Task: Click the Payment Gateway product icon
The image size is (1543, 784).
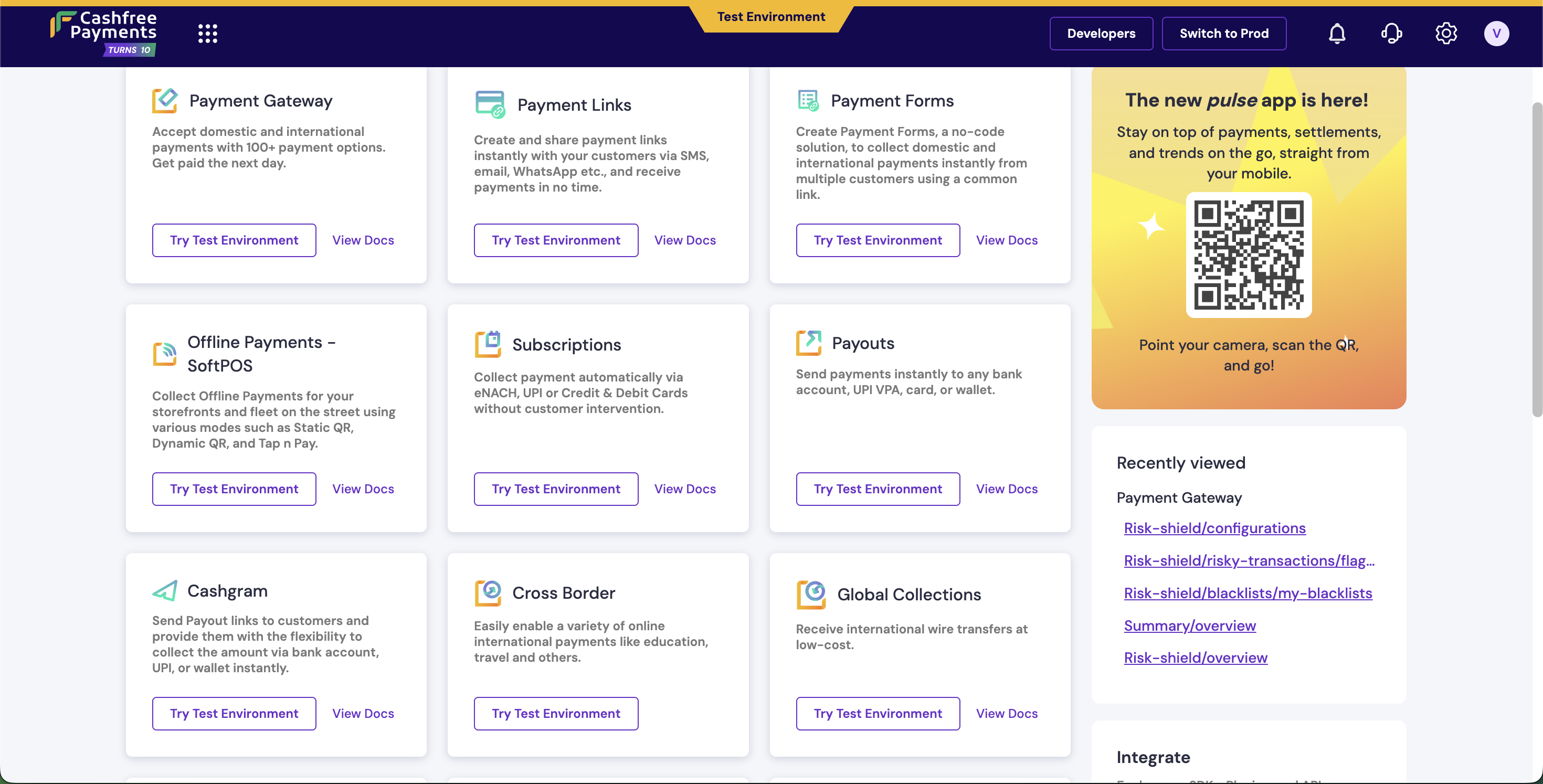Action: click(x=165, y=101)
